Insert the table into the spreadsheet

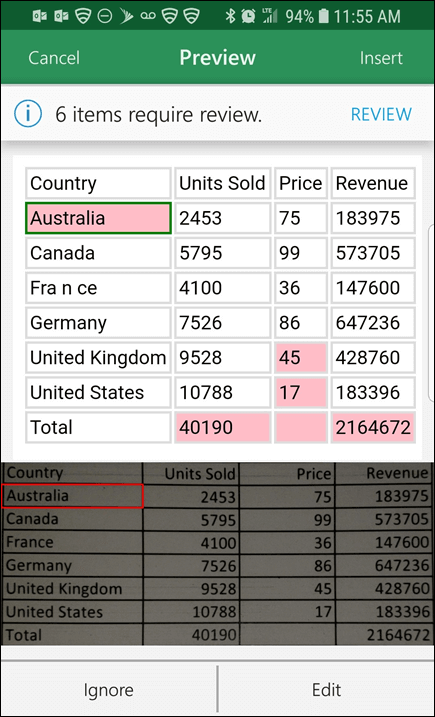click(381, 58)
